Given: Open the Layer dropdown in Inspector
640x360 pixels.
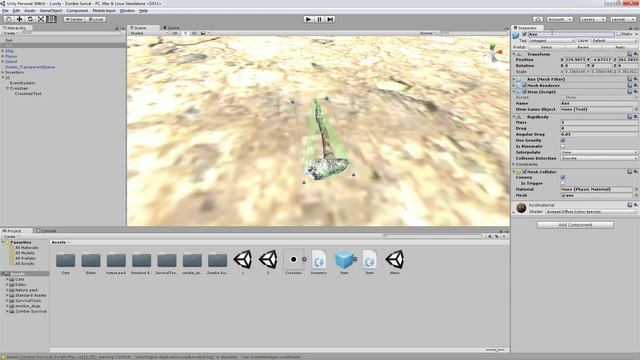Looking at the screenshot, I should (614, 41).
